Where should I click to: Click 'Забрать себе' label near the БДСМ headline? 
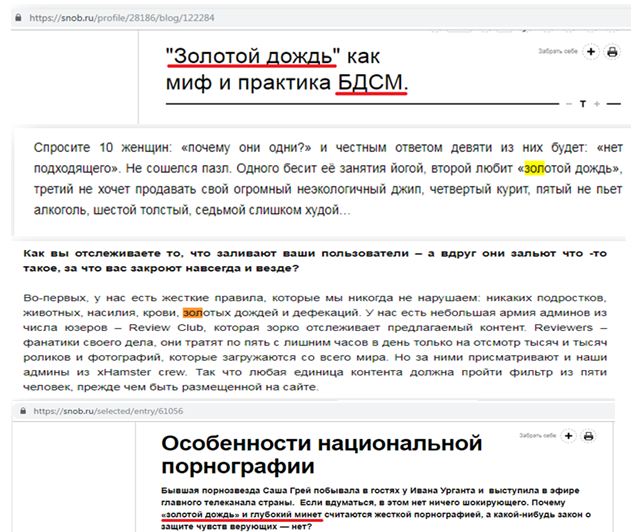pos(558,51)
